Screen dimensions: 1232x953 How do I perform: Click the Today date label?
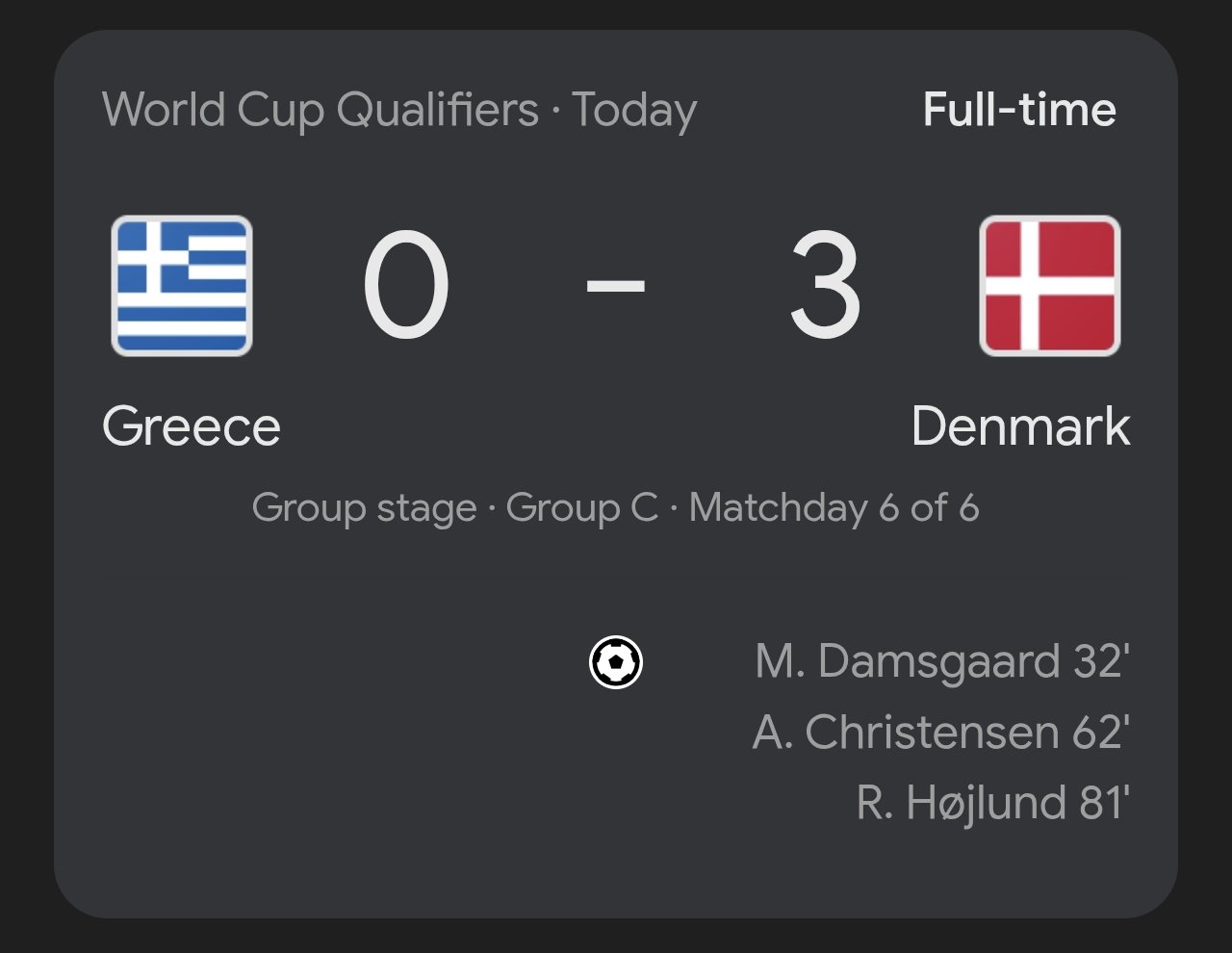pyautogui.click(x=634, y=110)
